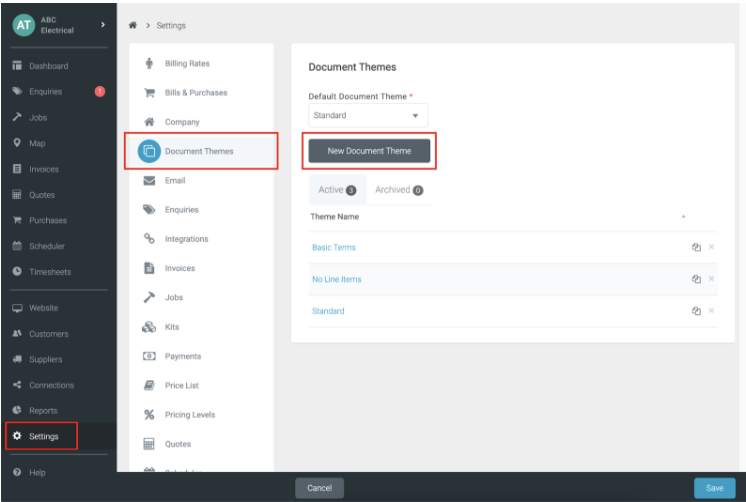Screen dimensions: 746x502
Task: Switch to the Archived tab
Action: point(399,190)
